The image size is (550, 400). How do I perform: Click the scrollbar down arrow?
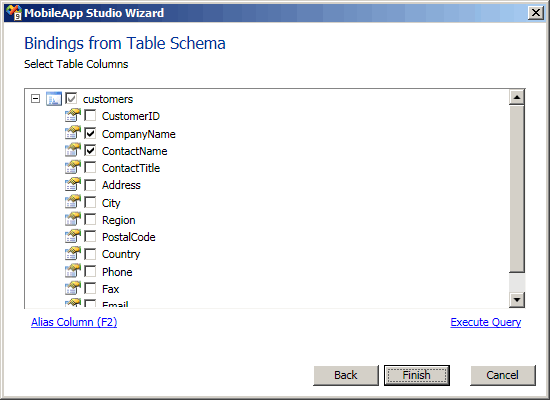pyautogui.click(x=517, y=300)
